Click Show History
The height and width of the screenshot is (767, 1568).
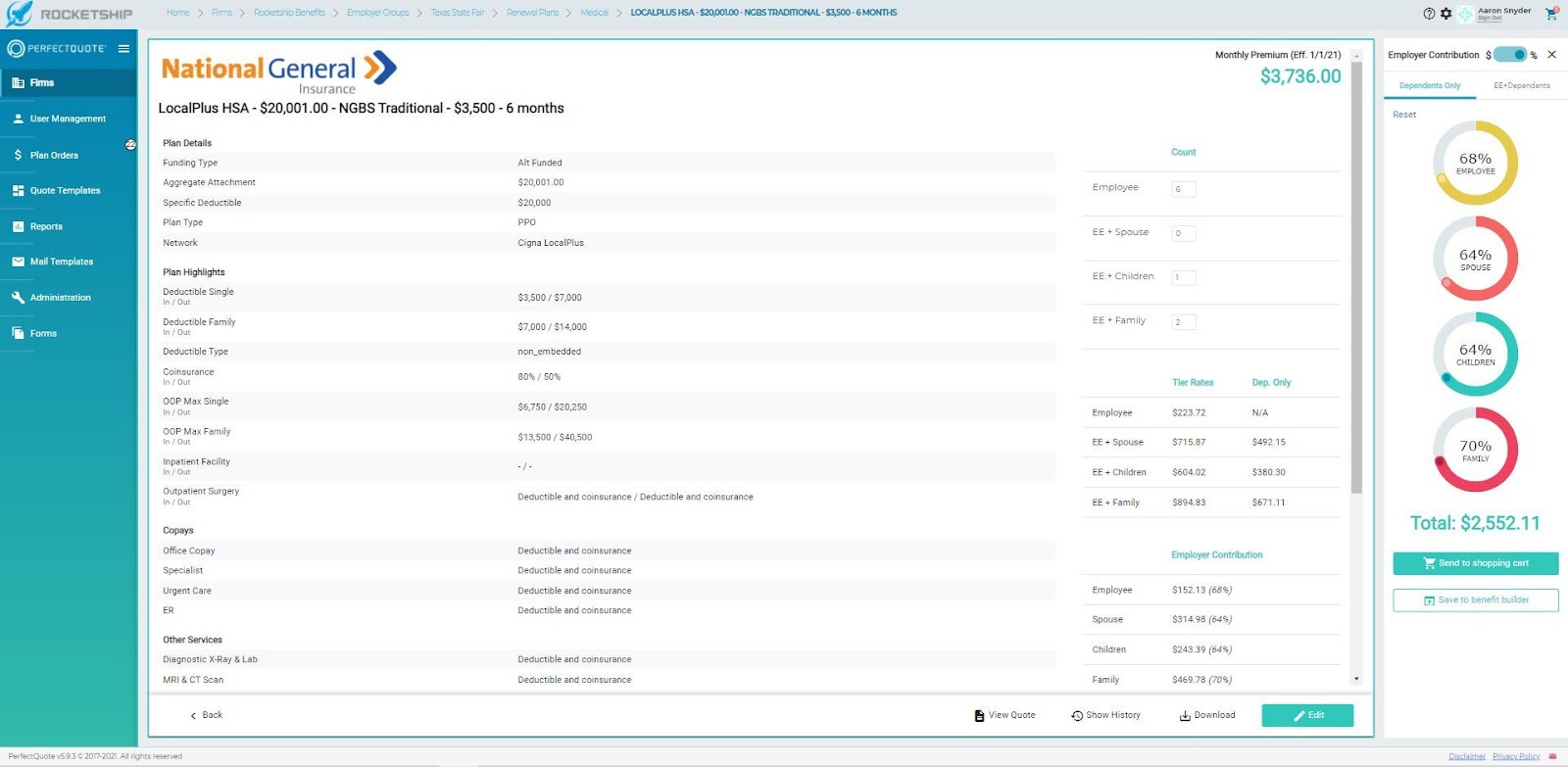pos(1105,715)
